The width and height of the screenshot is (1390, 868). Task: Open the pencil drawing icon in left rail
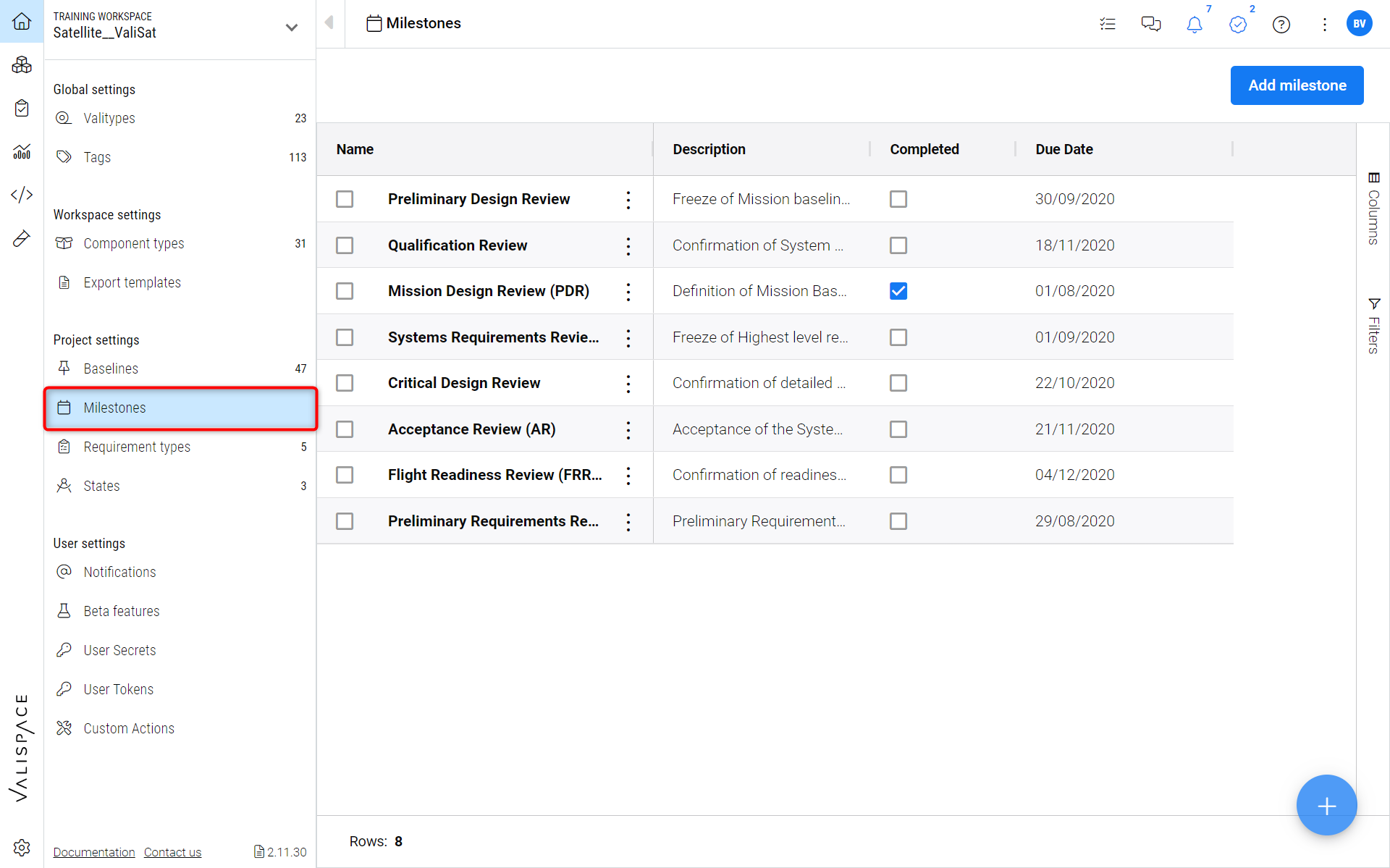(22, 238)
